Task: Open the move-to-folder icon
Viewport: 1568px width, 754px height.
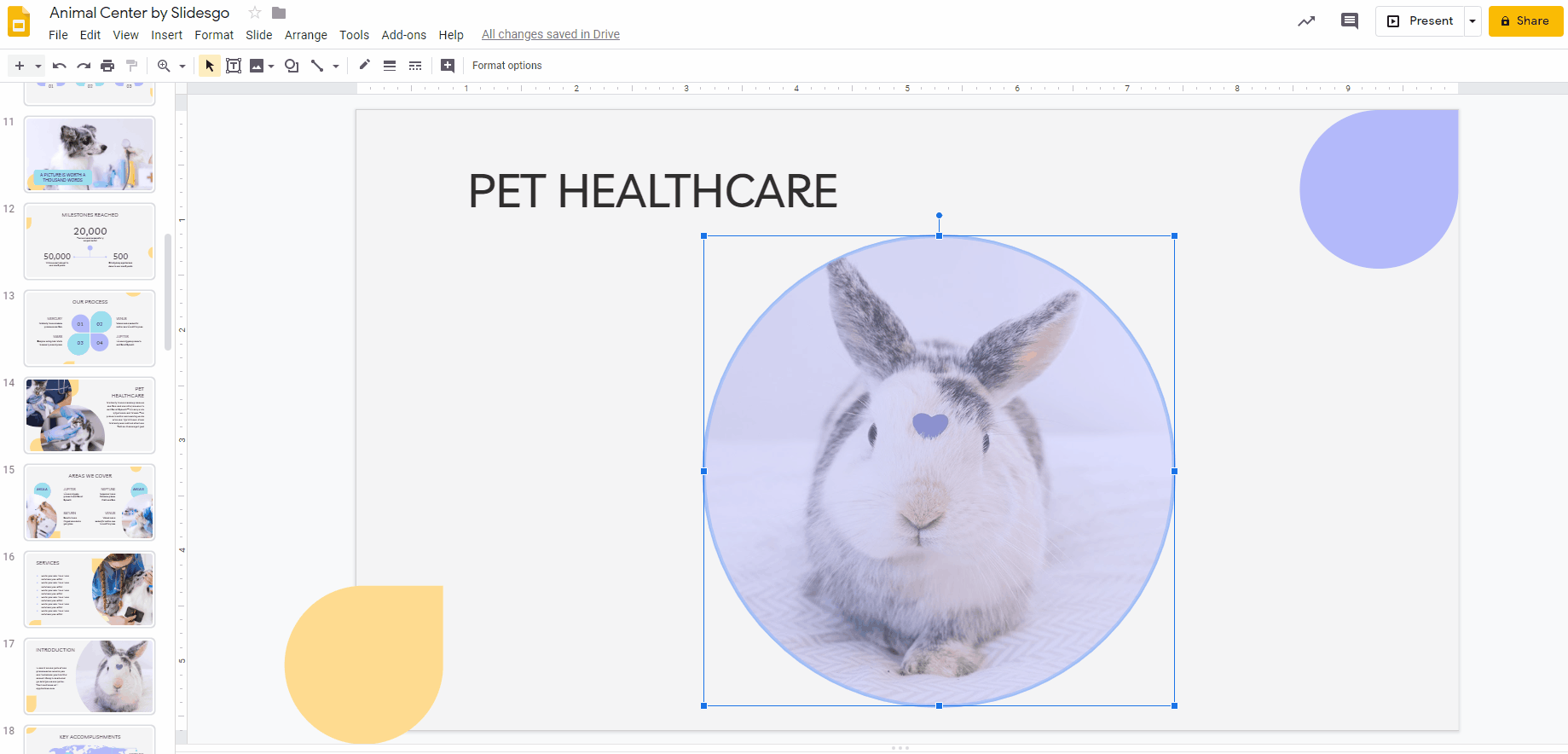Action: (279, 13)
